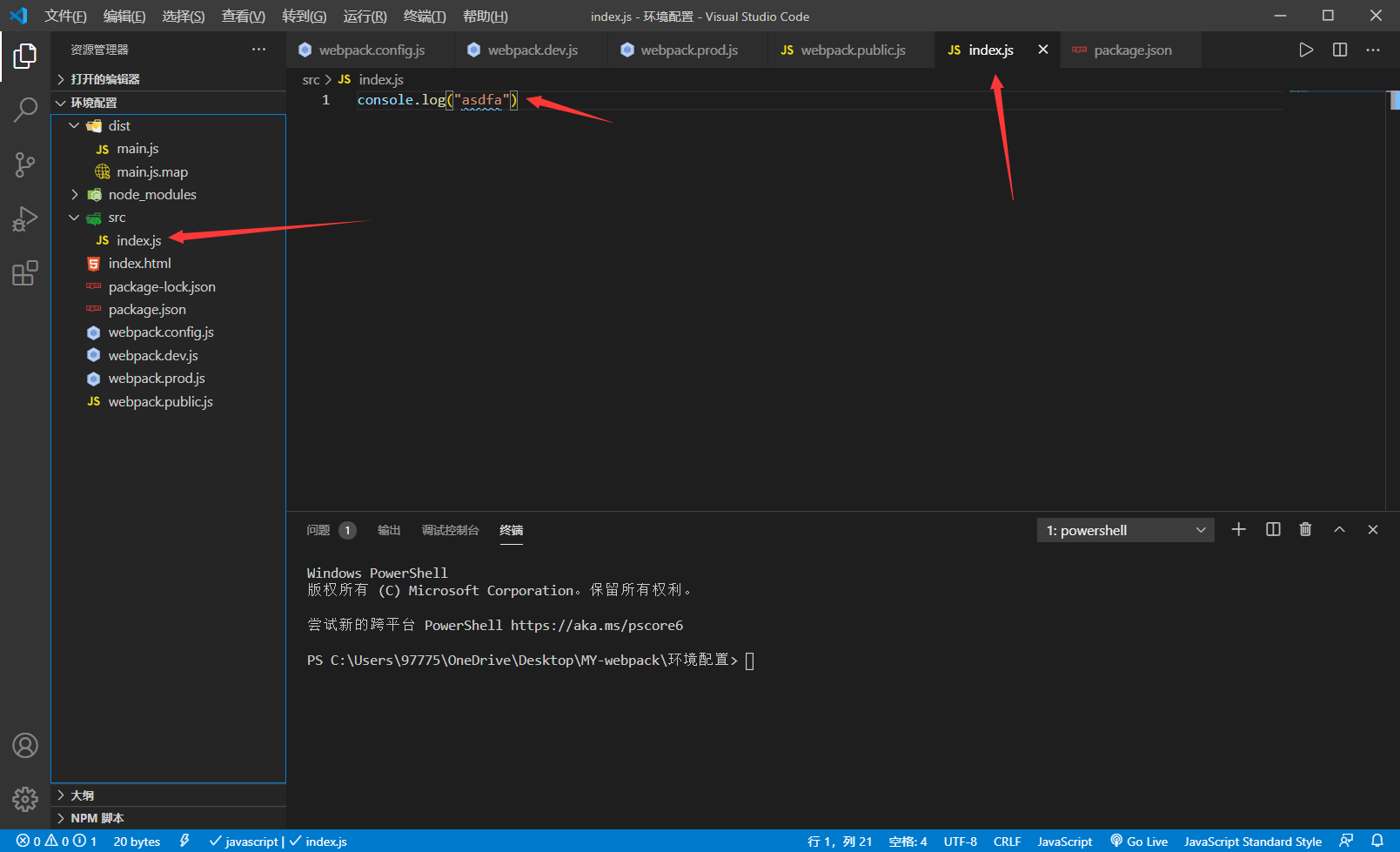Click the VS Code logo icon

tap(18, 16)
